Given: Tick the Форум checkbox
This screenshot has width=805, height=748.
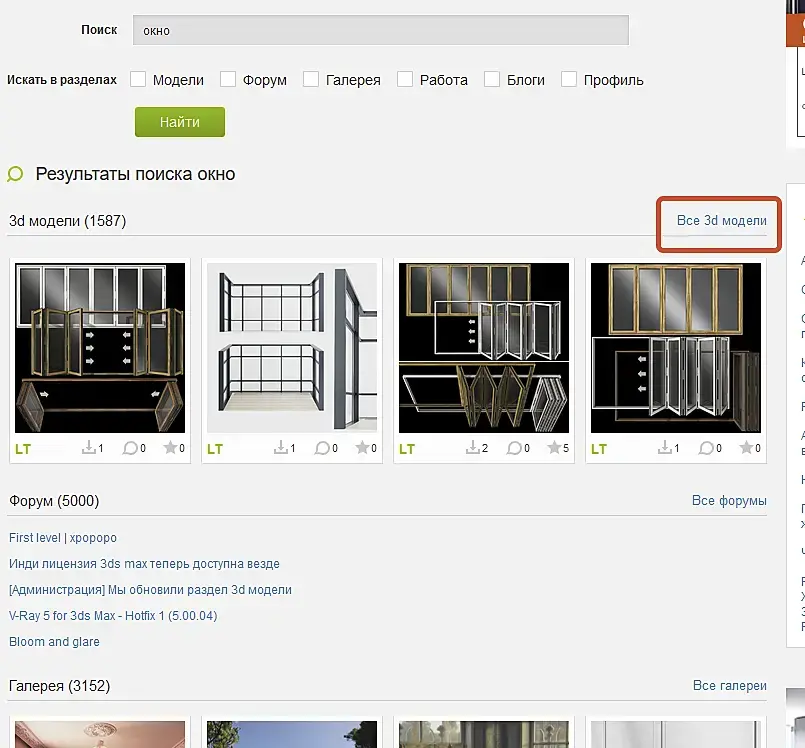Looking at the screenshot, I should 228,80.
